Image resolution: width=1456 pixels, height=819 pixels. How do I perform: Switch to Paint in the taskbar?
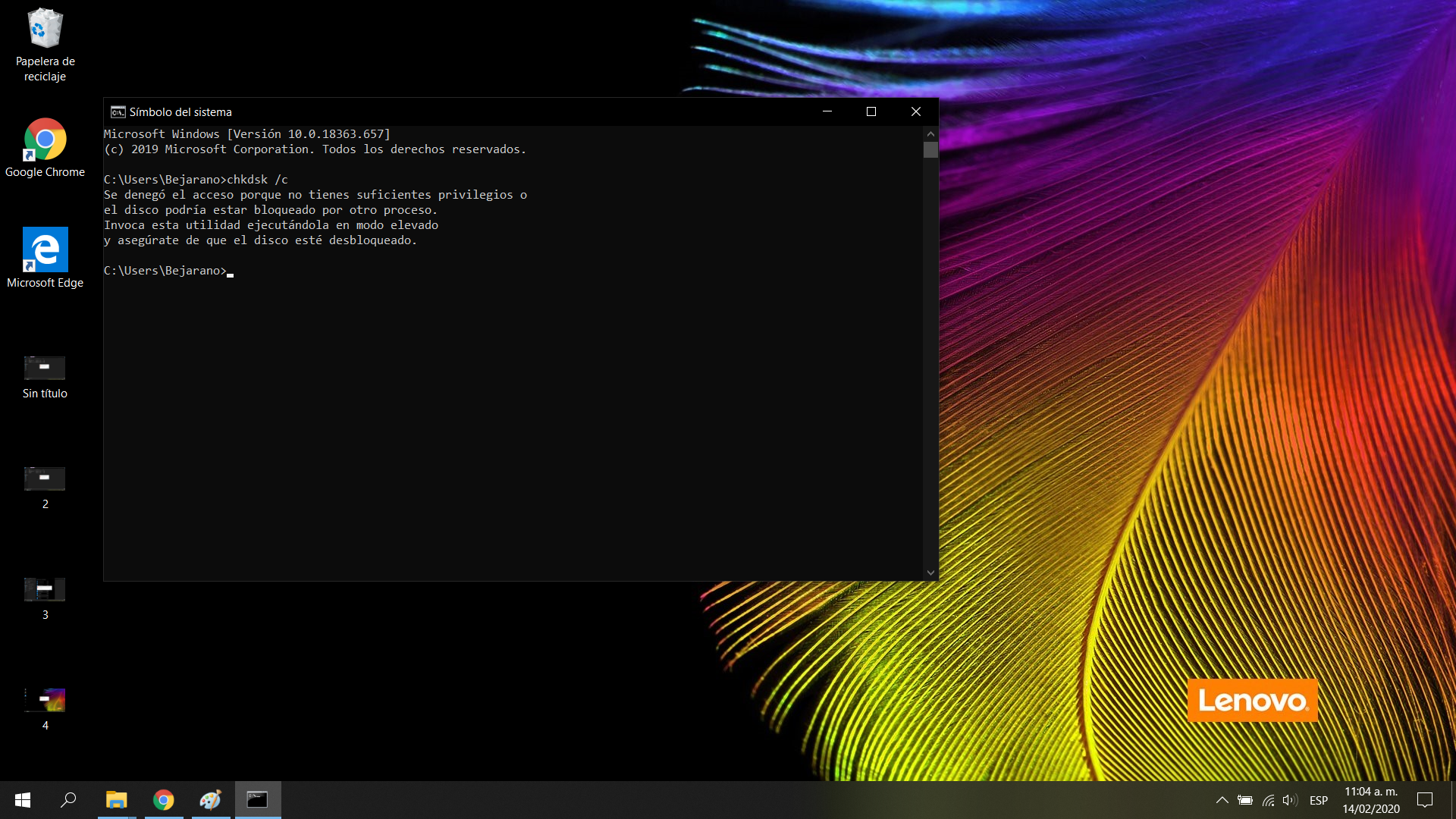point(210,800)
